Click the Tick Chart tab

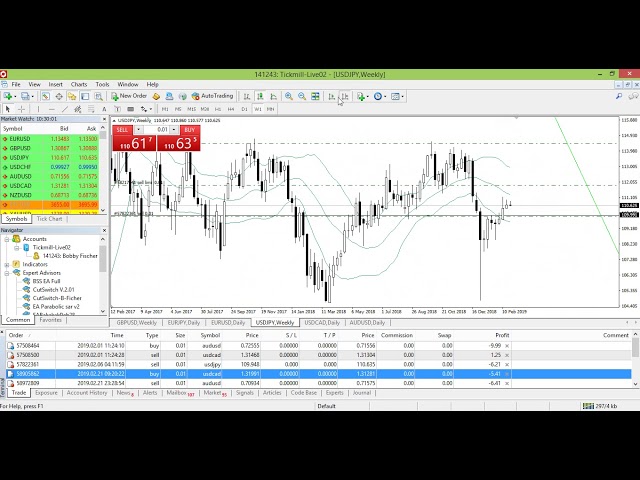49,218
